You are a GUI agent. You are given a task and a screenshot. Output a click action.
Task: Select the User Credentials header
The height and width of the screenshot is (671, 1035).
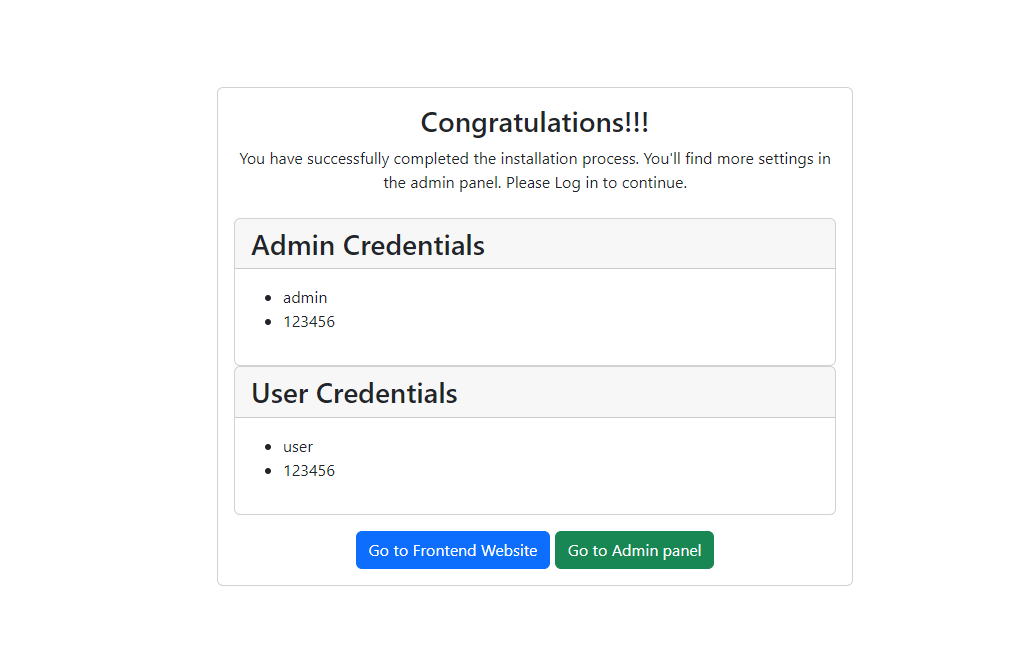click(x=354, y=393)
